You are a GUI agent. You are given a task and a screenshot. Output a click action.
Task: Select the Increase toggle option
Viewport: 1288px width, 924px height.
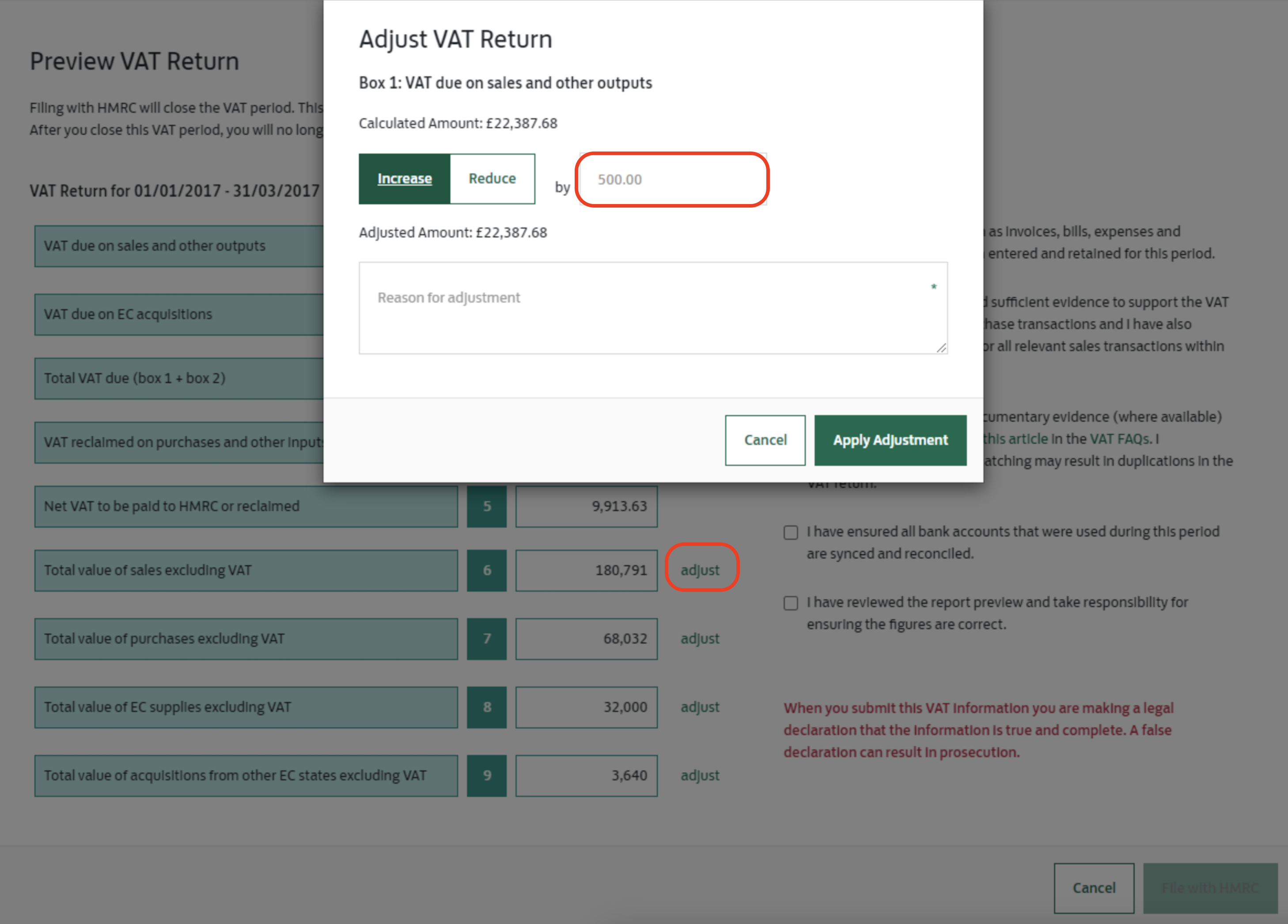404,179
